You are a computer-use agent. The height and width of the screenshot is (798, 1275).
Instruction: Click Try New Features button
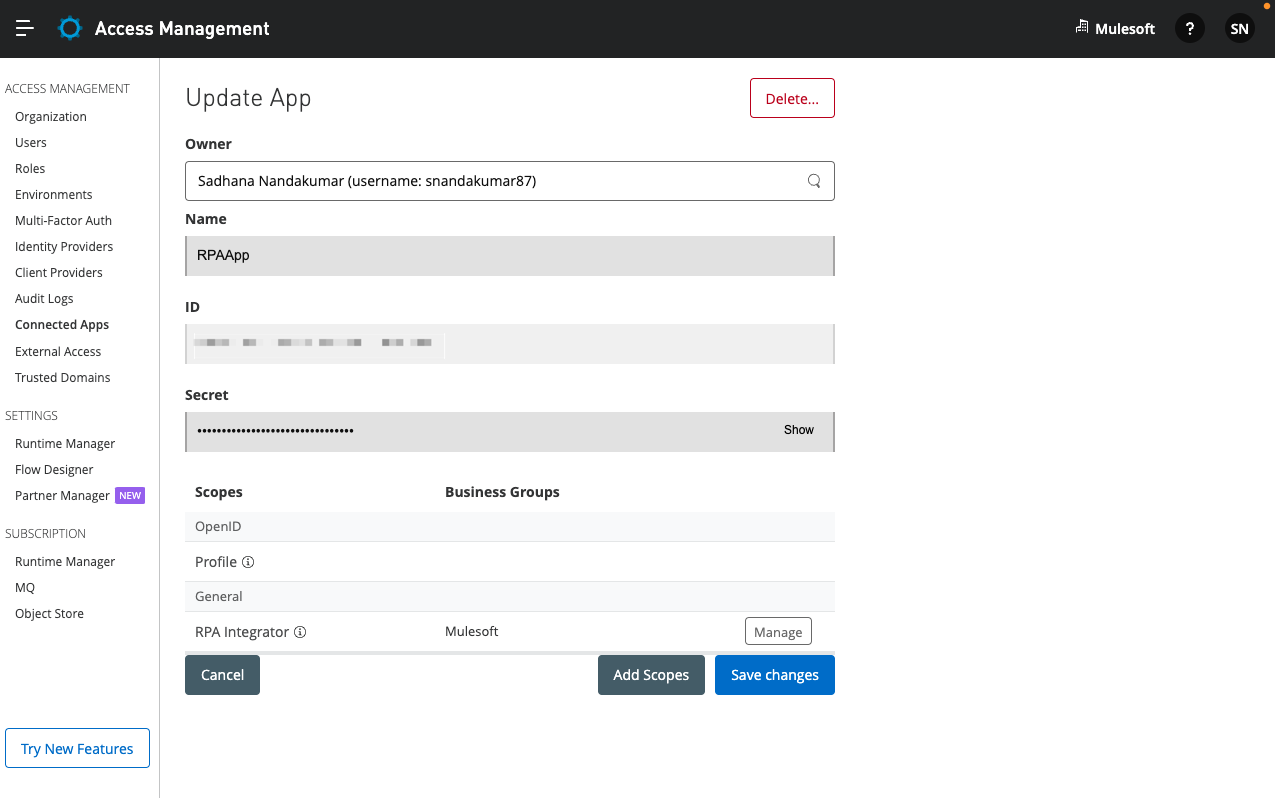tap(77, 748)
